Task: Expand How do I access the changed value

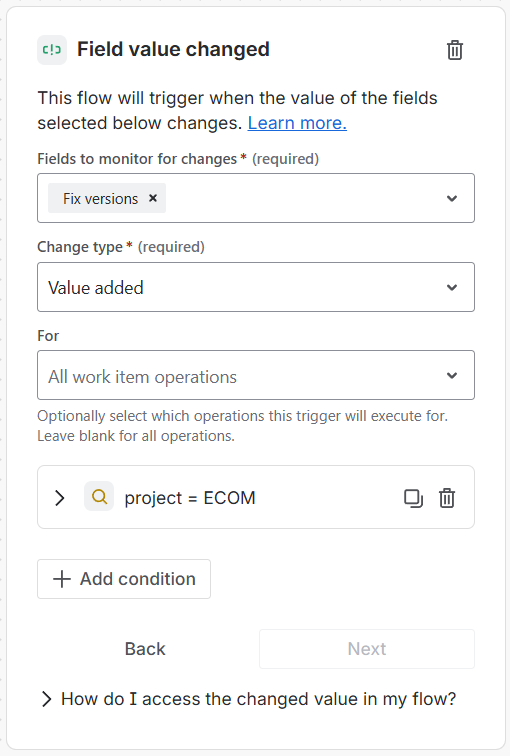Action: [x=249, y=699]
